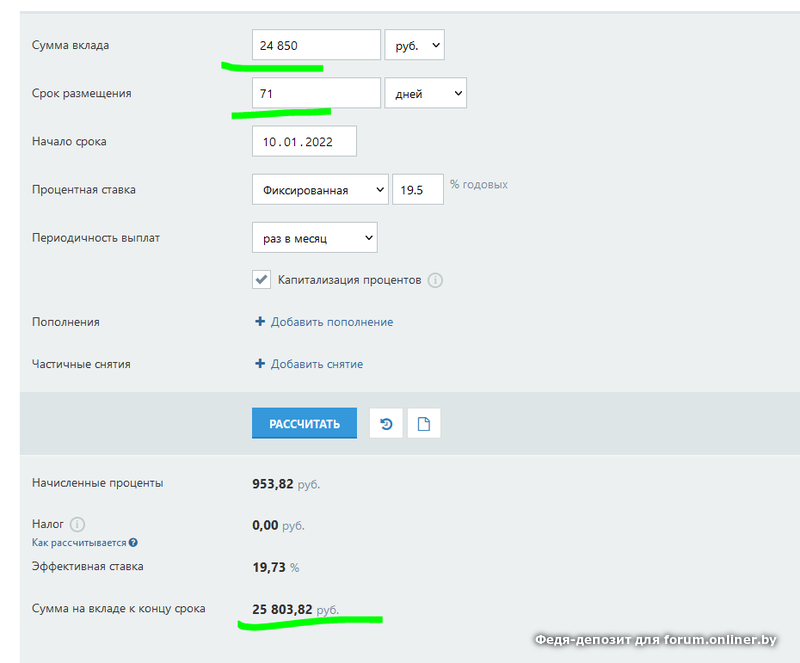The width and height of the screenshot is (800, 663).
Task: Click the Периодичность выплат label
Action: click(96, 238)
